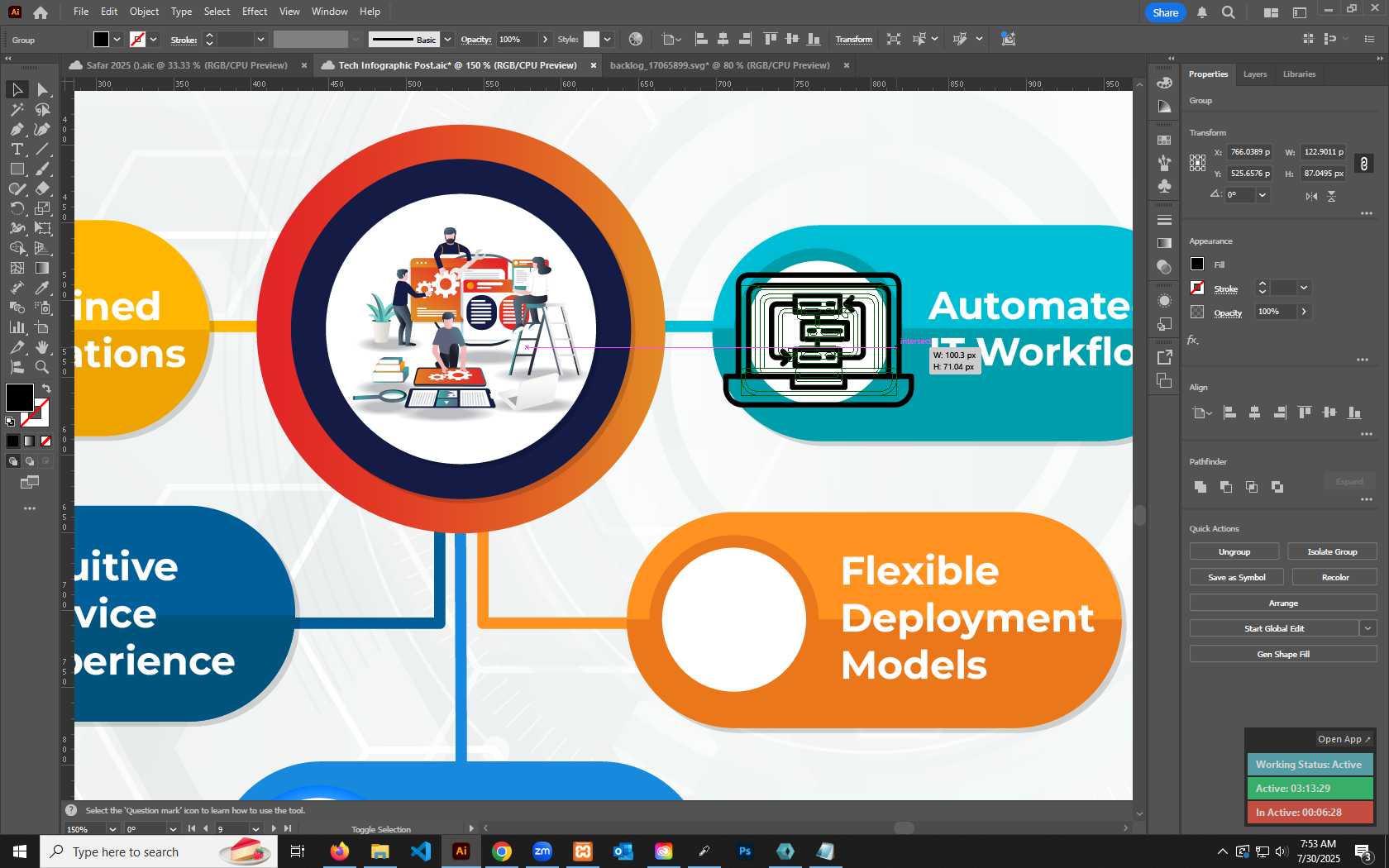Select the Shape Builder tool

click(x=17, y=248)
